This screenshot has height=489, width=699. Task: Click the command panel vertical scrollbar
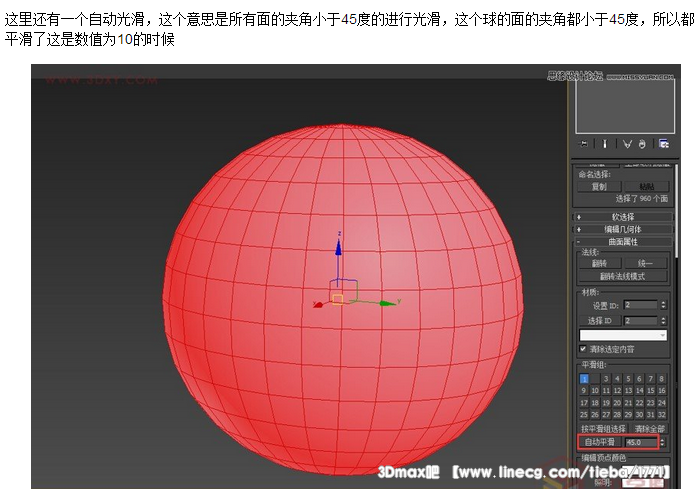coord(676,210)
